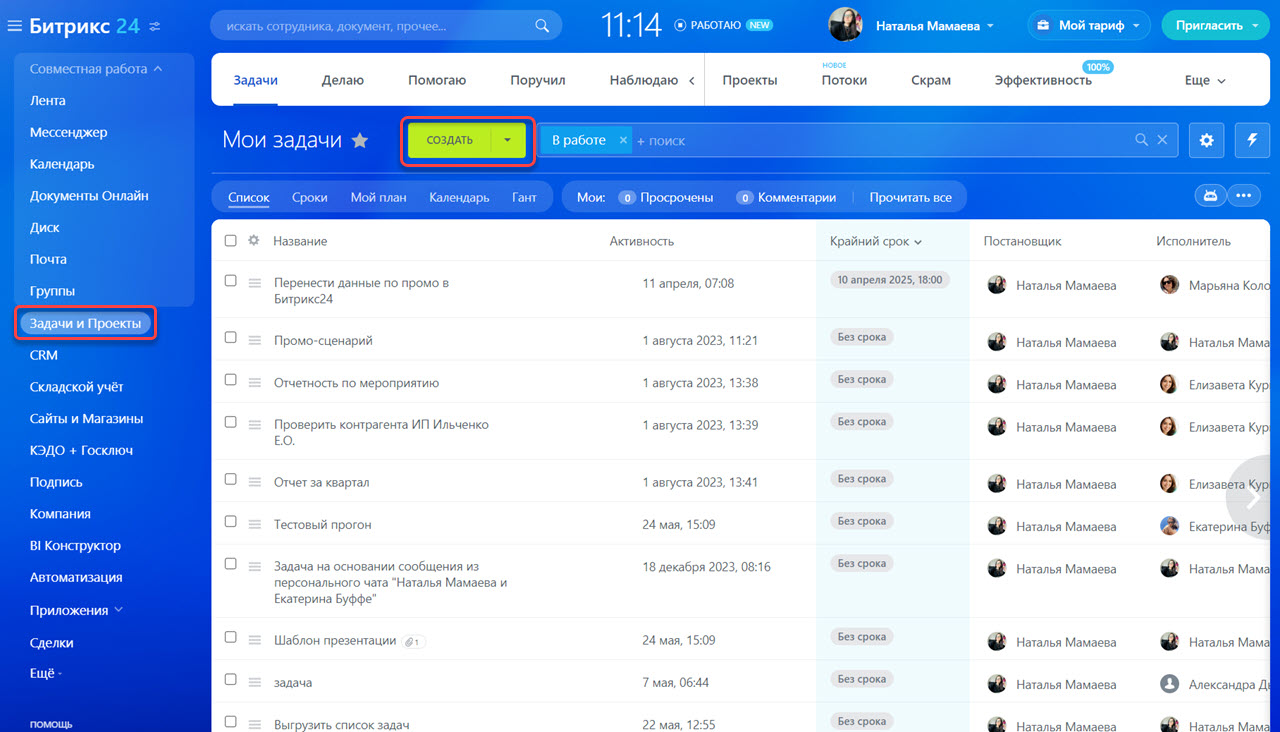The width and height of the screenshot is (1280, 732).
Task: Open the Потоки tab
Action: [844, 80]
